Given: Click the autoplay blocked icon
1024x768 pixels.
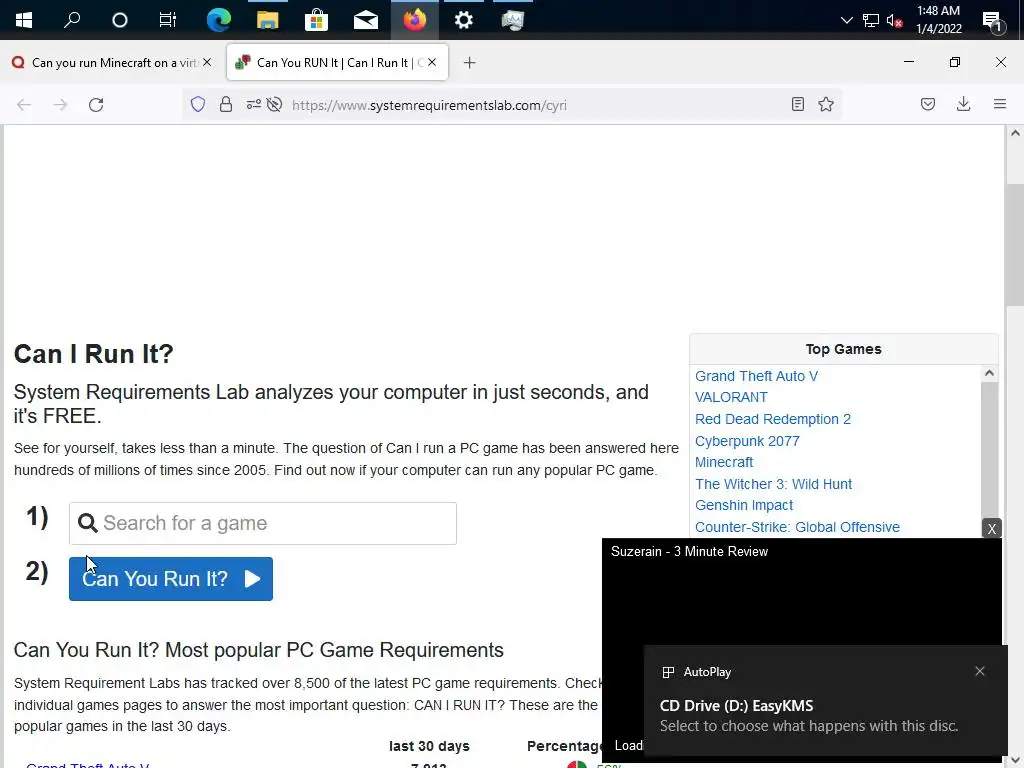Looking at the screenshot, I should coord(275,104).
